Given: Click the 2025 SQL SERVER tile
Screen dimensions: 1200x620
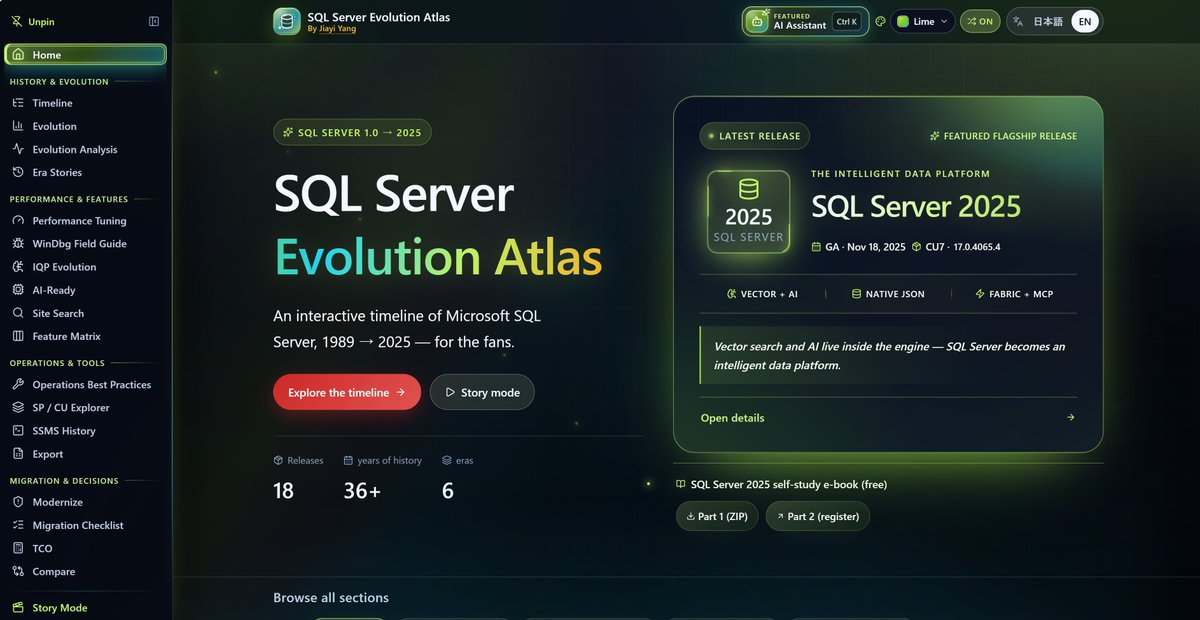Looking at the screenshot, I should (x=748, y=211).
